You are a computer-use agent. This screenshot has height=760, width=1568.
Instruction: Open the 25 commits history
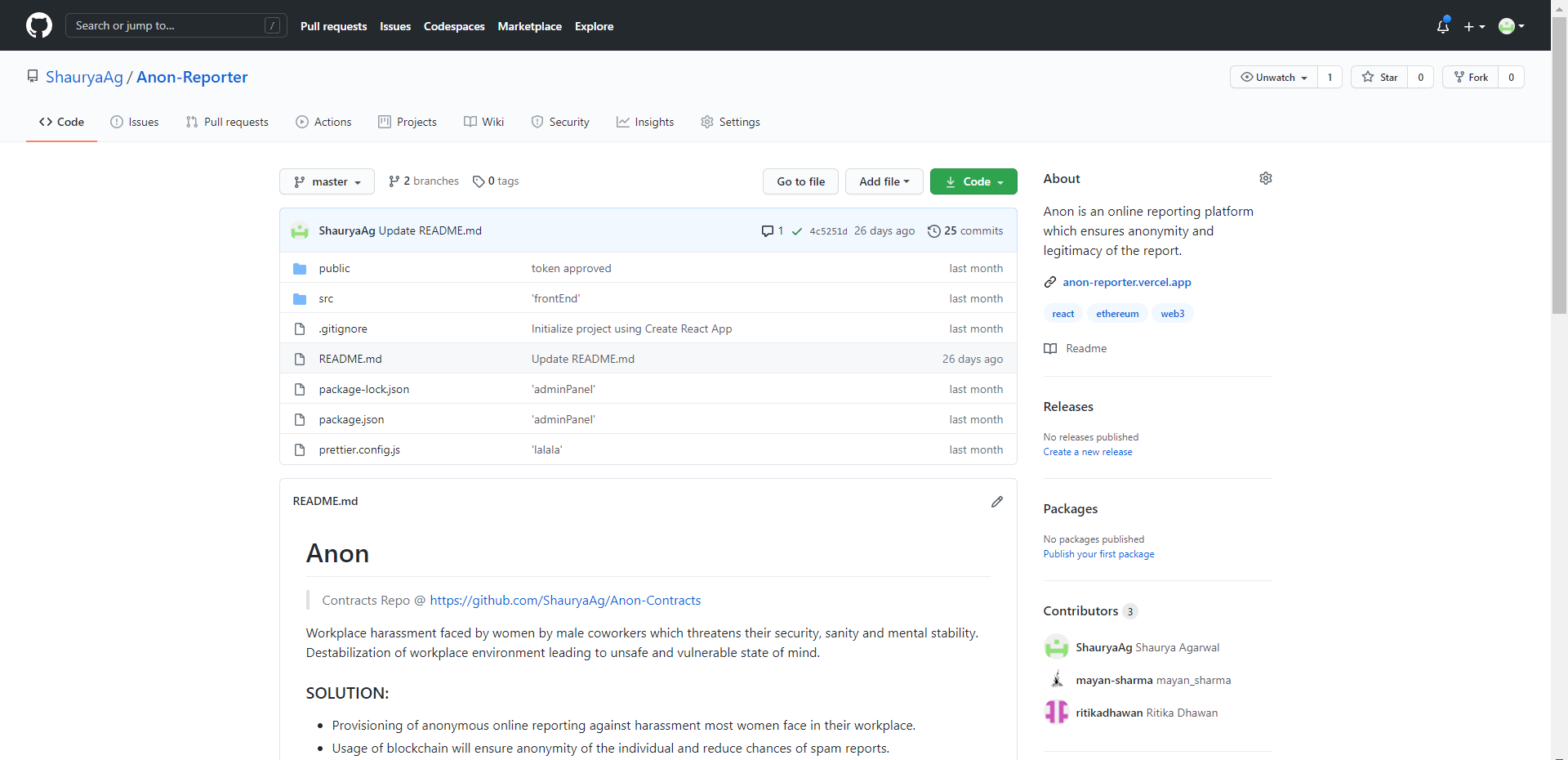[x=965, y=231]
